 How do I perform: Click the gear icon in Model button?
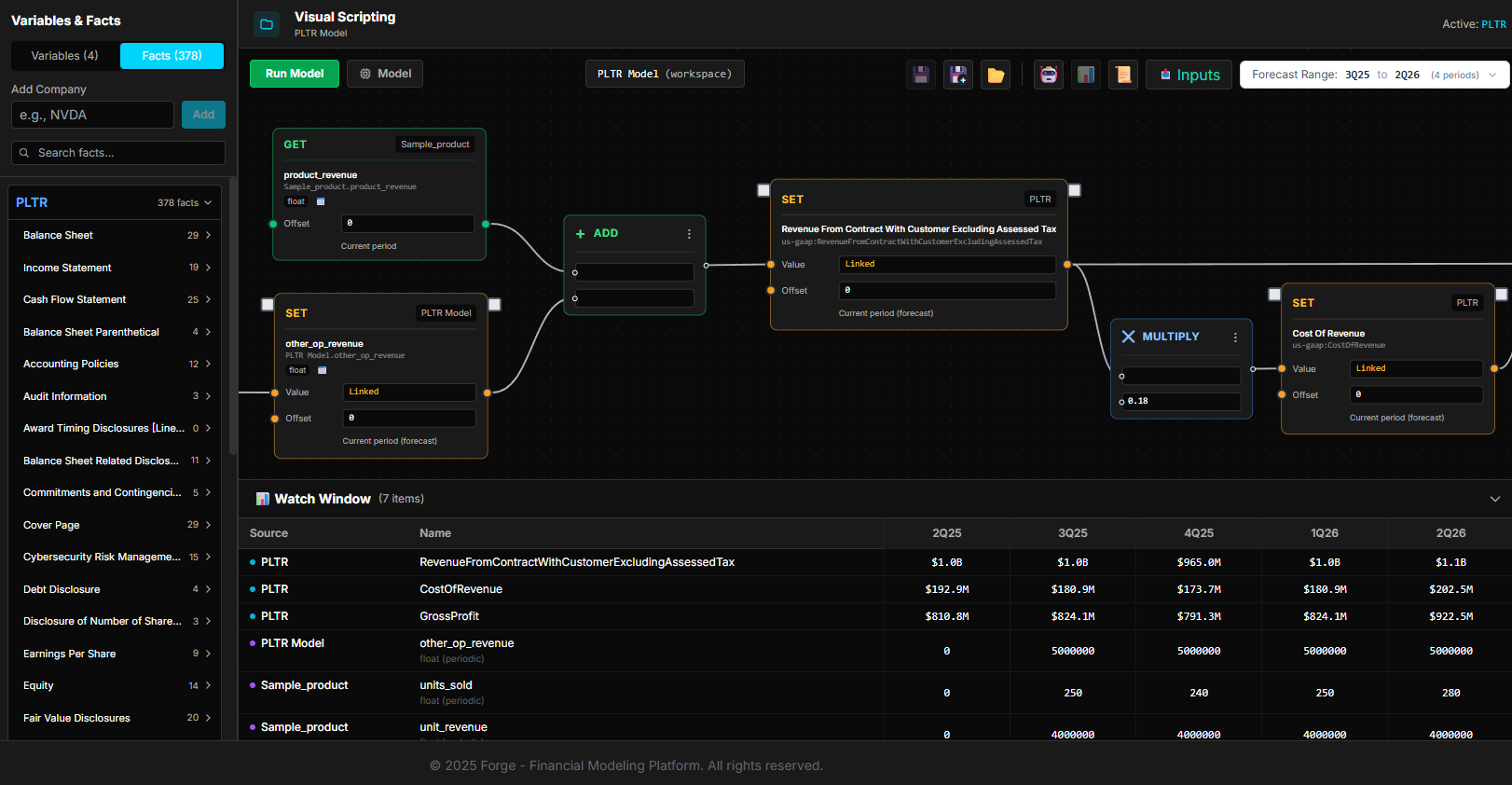pyautogui.click(x=365, y=74)
